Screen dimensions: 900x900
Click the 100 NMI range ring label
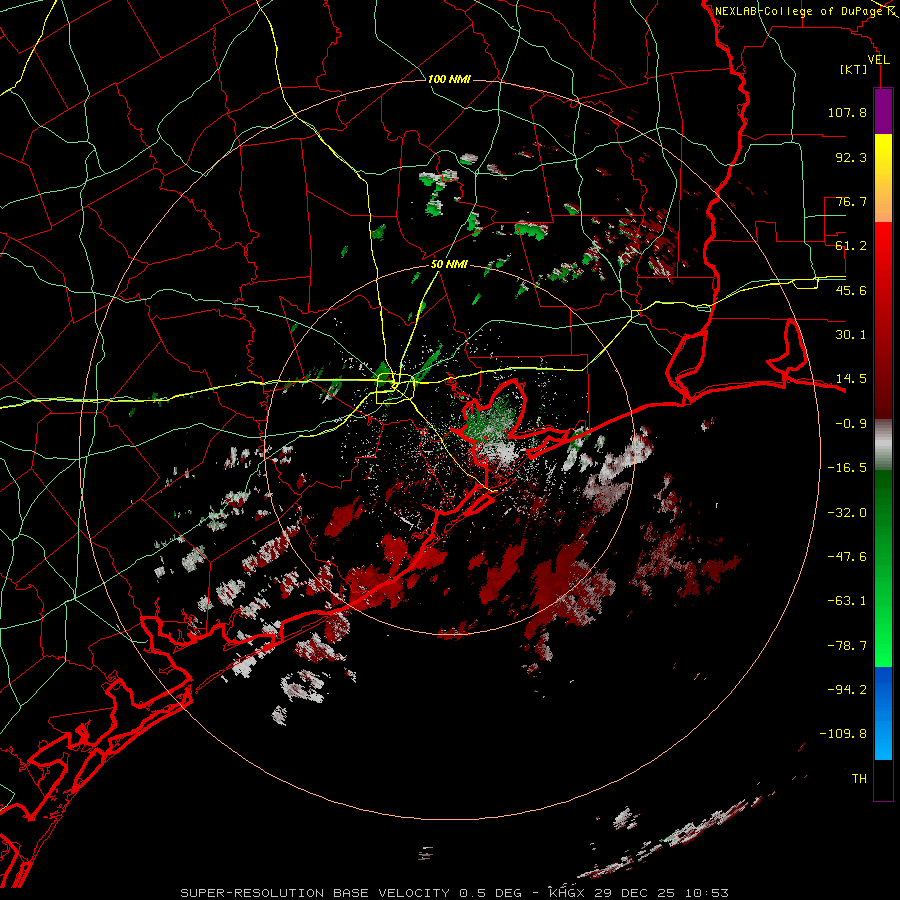click(449, 79)
